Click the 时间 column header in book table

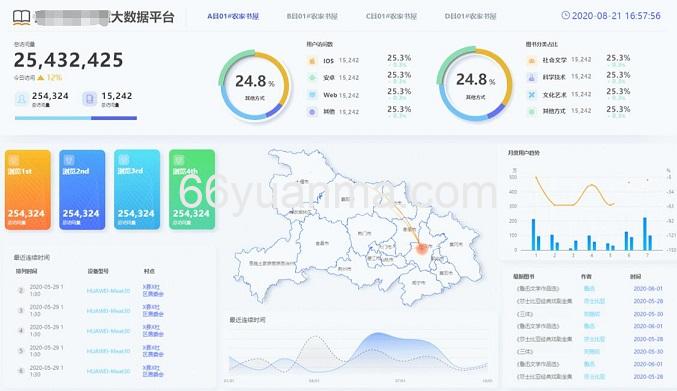pos(635,277)
